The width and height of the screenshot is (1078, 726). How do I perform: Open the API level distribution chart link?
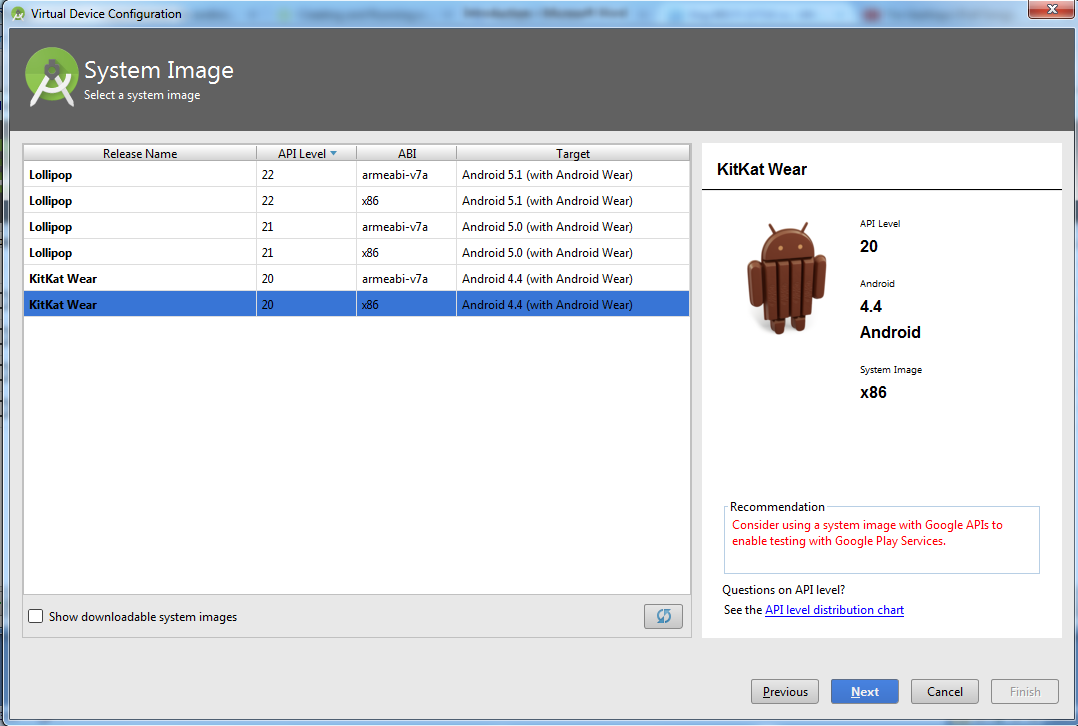(834, 610)
